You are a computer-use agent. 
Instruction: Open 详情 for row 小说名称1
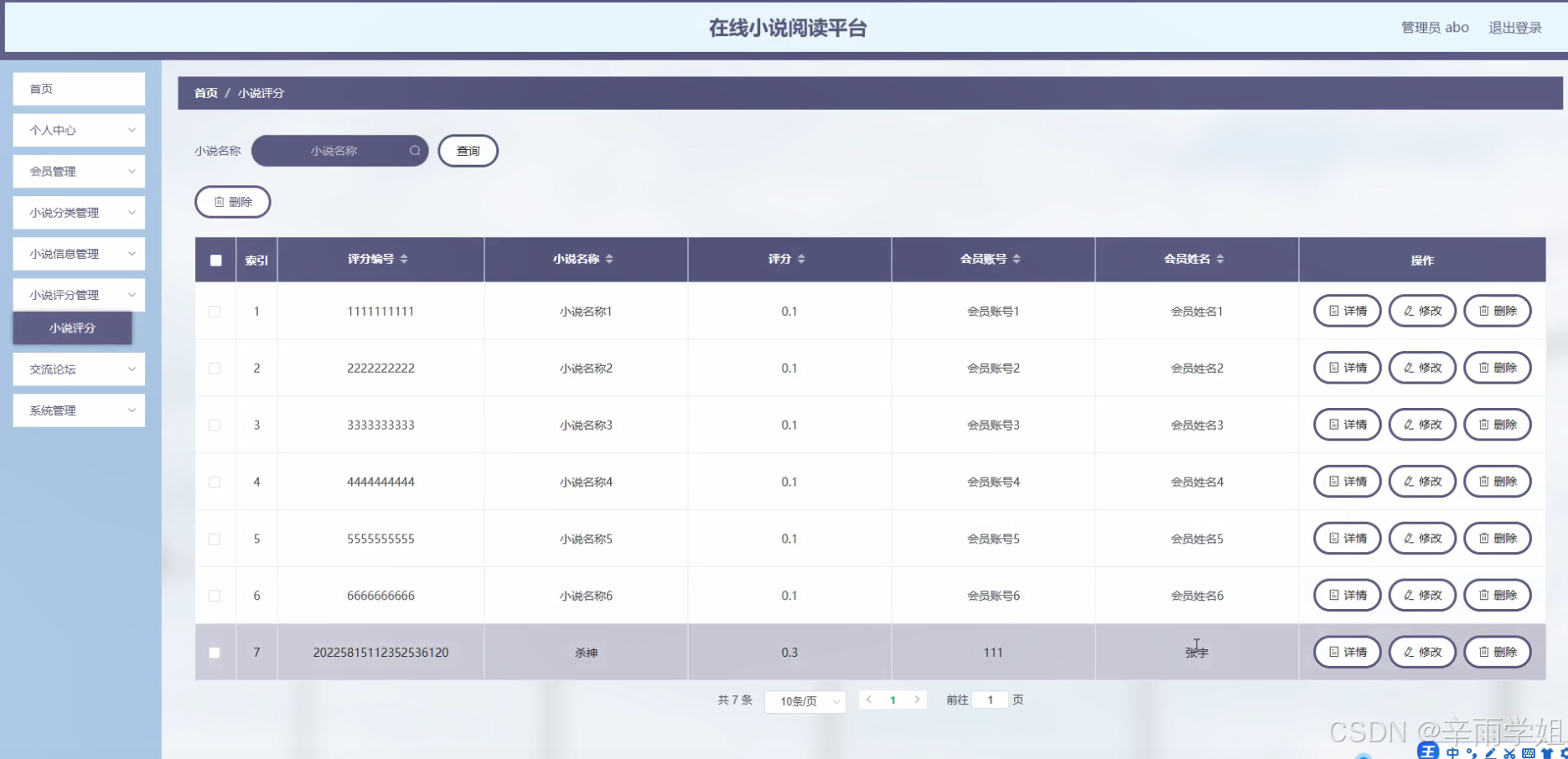tap(1348, 311)
